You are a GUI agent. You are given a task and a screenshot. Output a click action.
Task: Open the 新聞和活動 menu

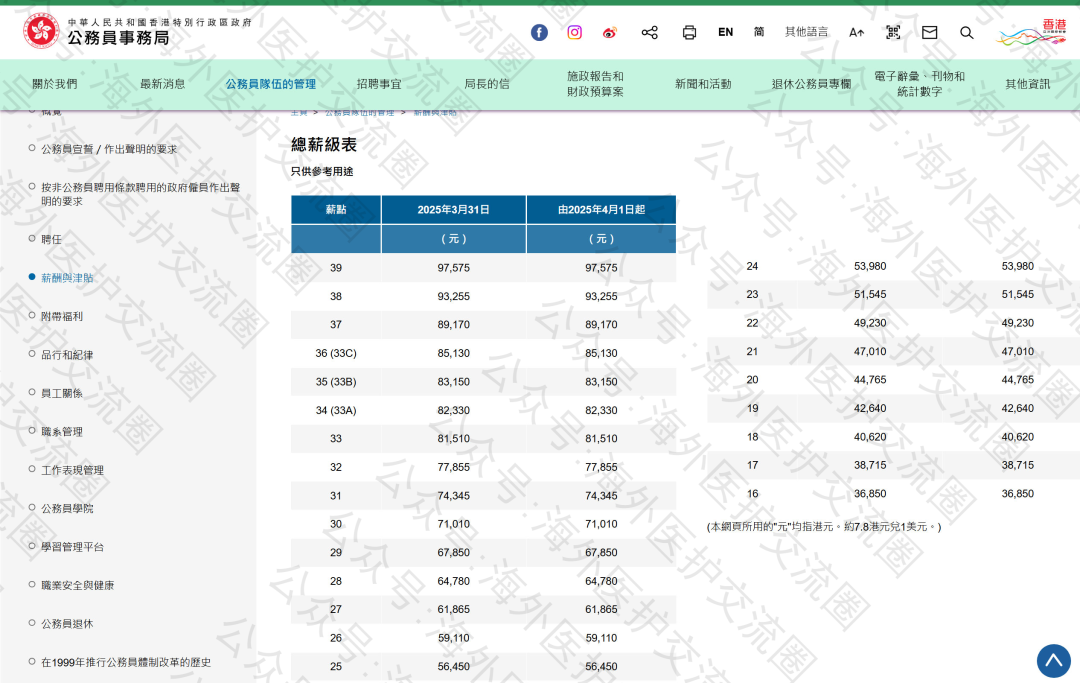(703, 84)
